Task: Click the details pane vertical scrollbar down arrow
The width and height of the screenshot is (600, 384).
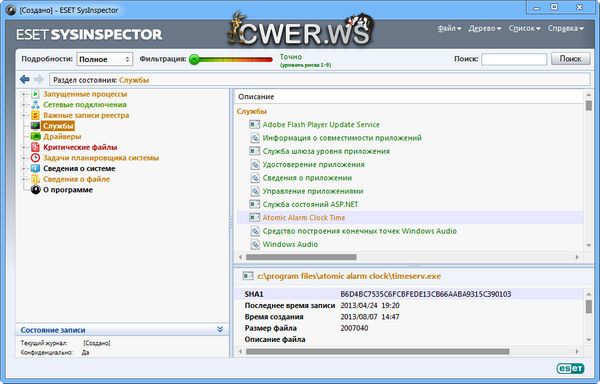Action: click(589, 340)
